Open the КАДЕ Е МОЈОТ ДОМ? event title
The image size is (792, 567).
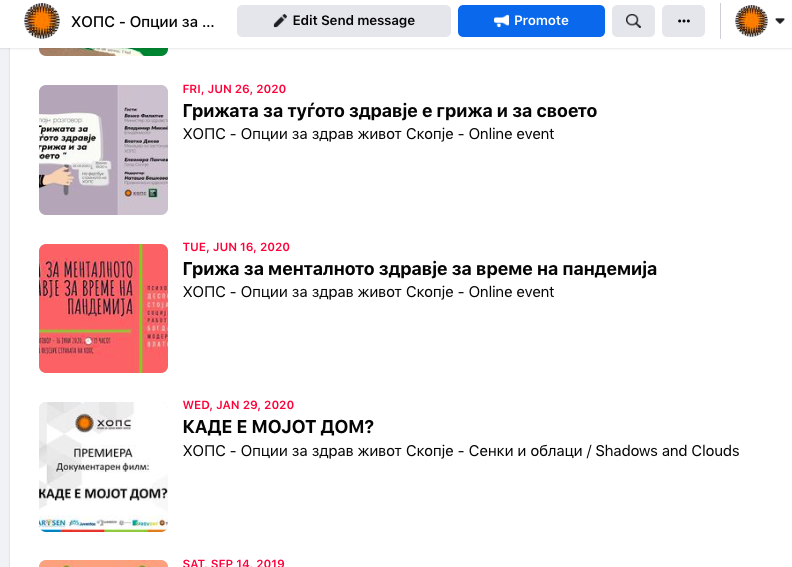(278, 428)
